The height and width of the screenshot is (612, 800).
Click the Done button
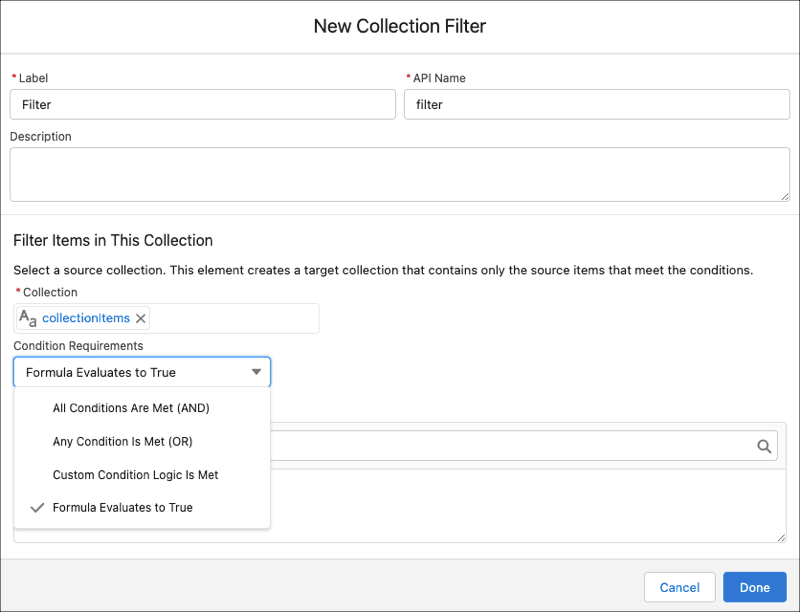pos(755,588)
